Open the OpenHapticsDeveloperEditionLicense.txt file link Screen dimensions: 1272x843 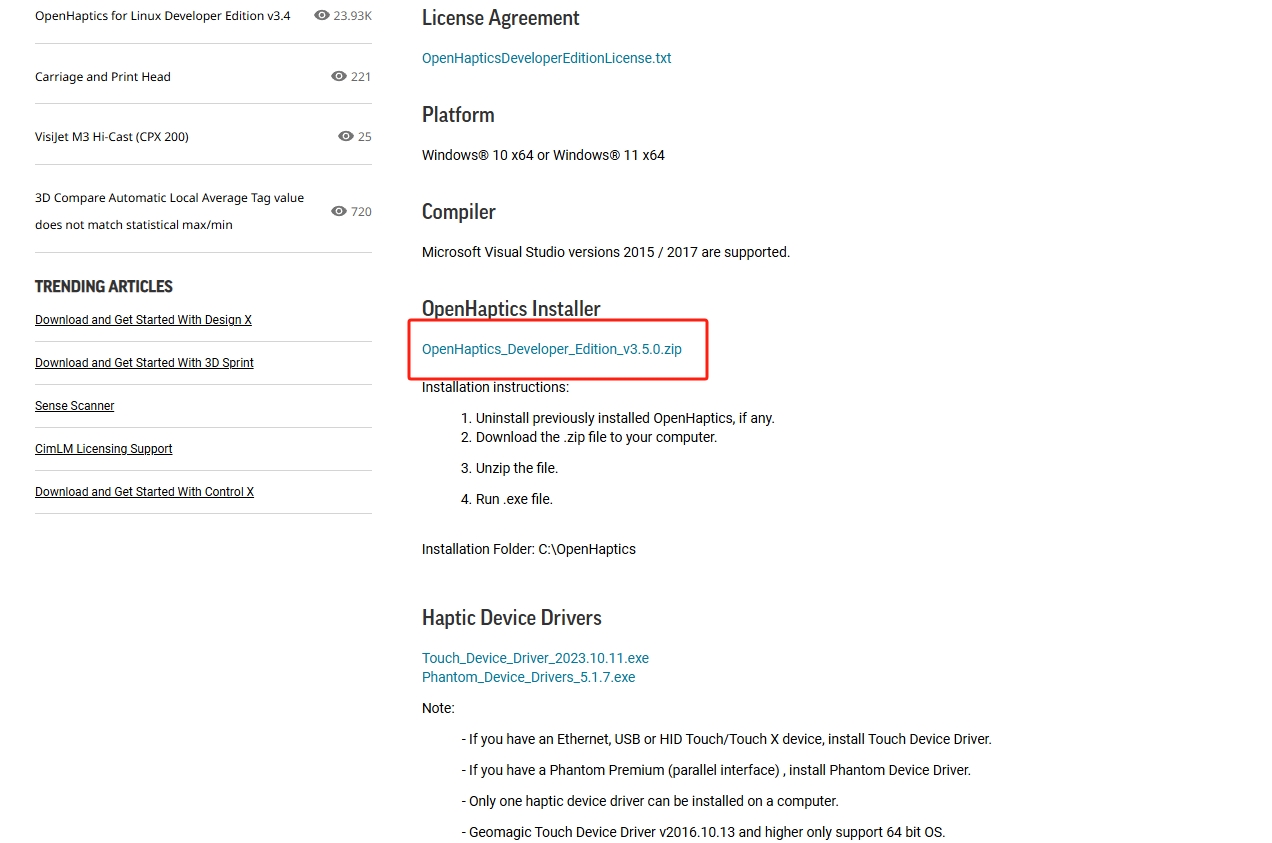coord(546,58)
